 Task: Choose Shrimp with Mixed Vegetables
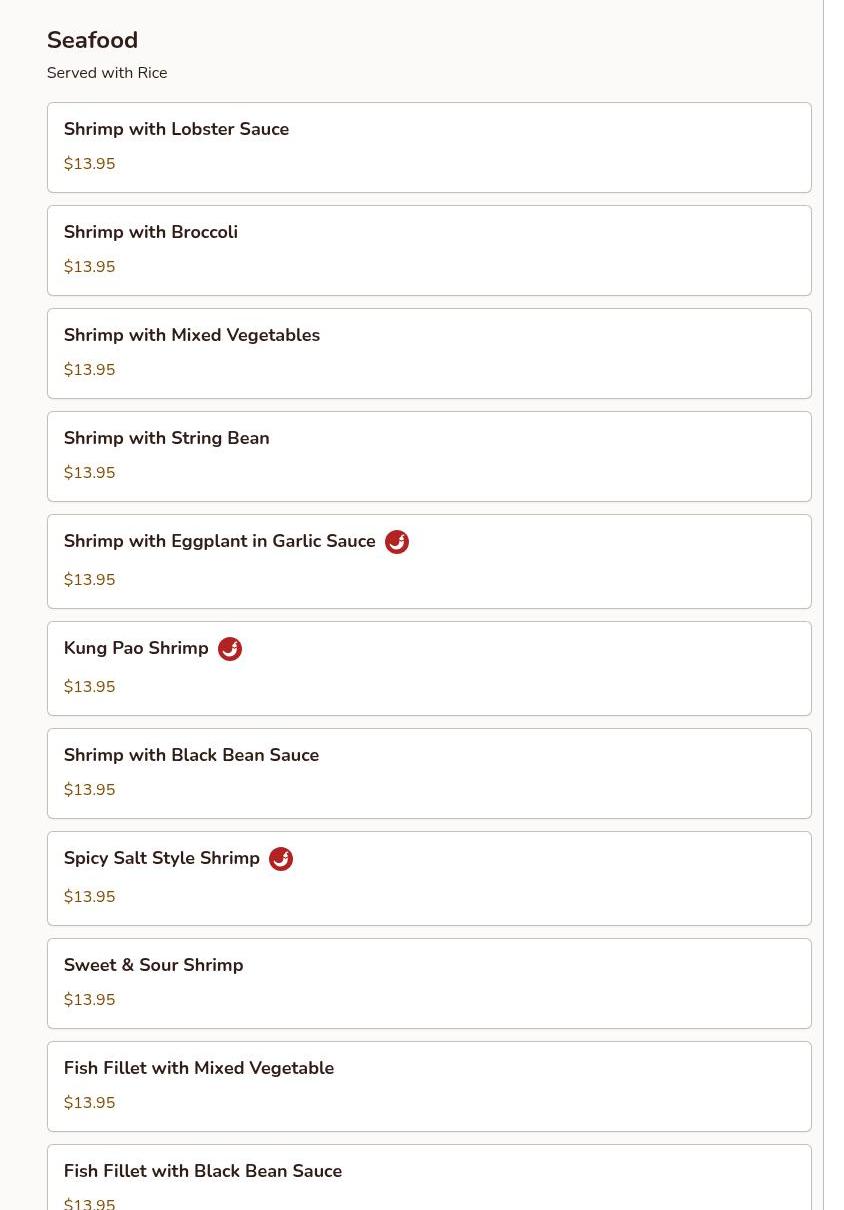[x=429, y=353]
